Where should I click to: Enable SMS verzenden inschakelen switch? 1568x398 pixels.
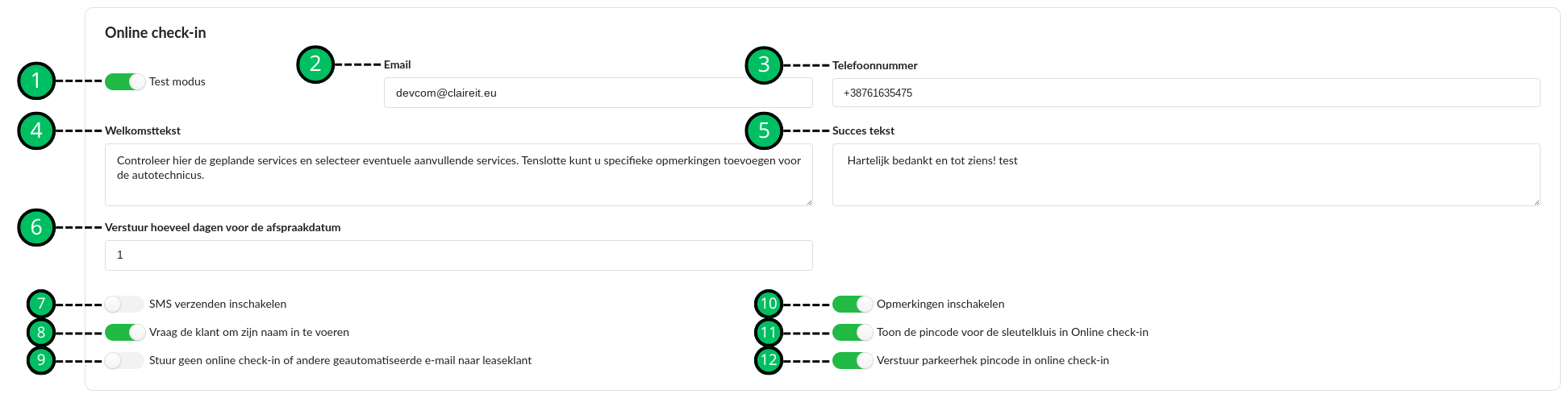point(124,304)
